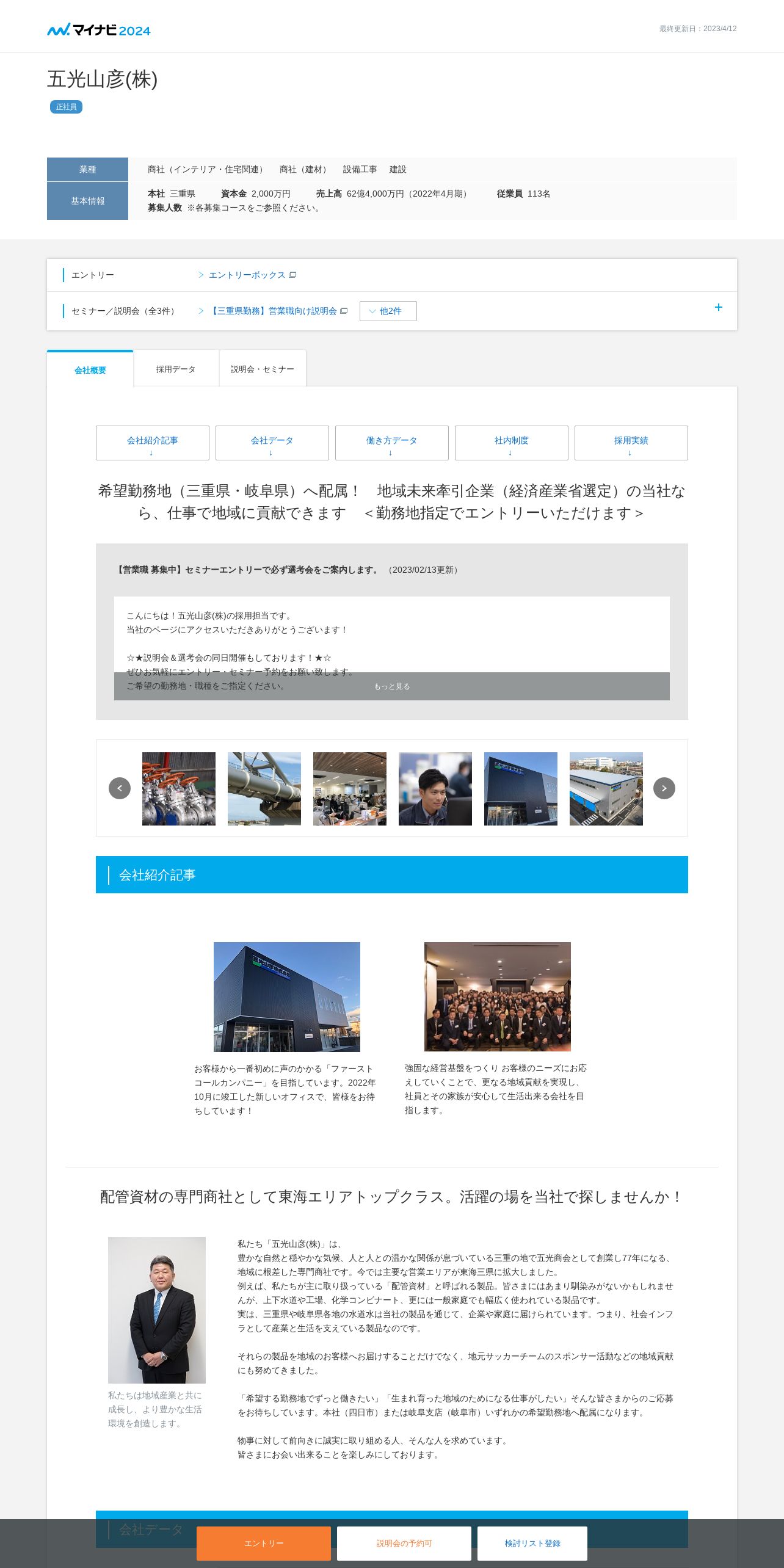Click the マイナビ2024 logo

click(x=99, y=30)
